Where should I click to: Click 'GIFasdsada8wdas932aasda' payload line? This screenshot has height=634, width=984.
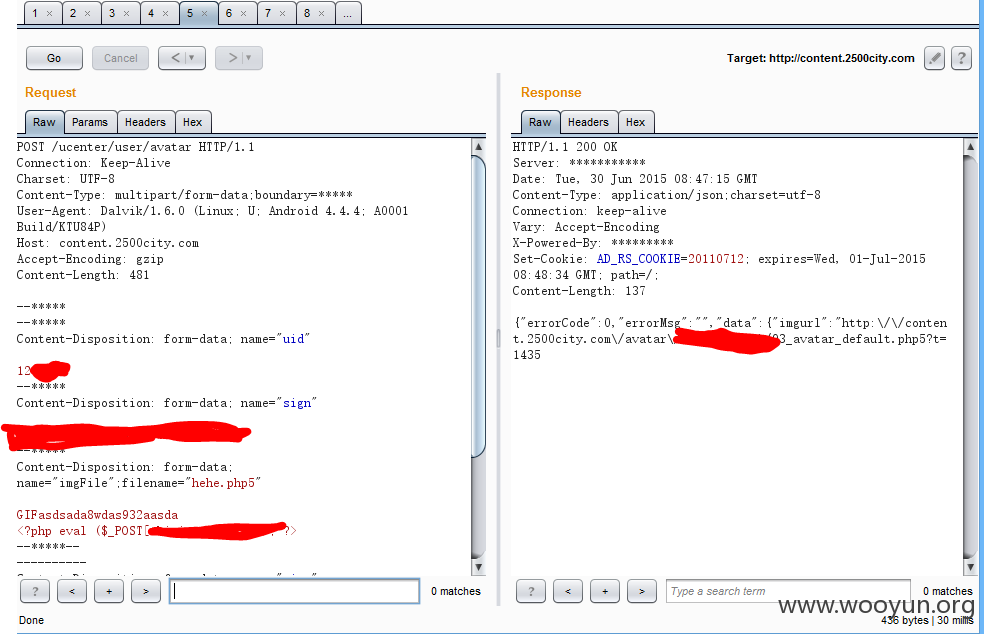(97, 515)
